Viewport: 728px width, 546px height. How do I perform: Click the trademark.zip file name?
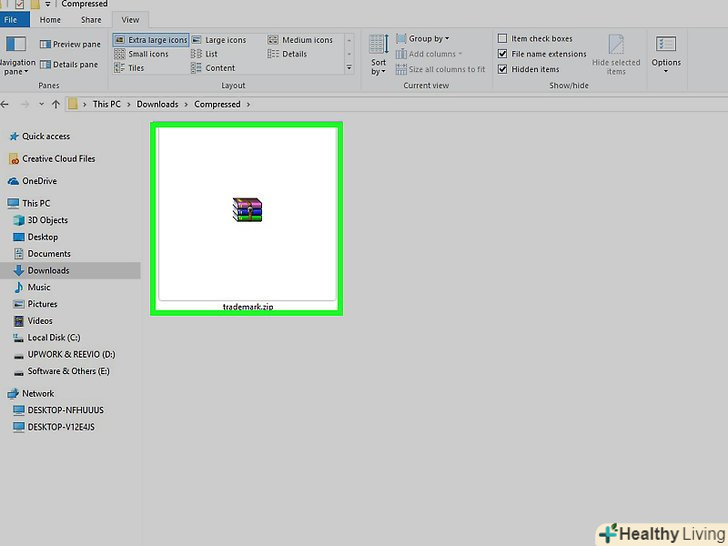point(248,307)
